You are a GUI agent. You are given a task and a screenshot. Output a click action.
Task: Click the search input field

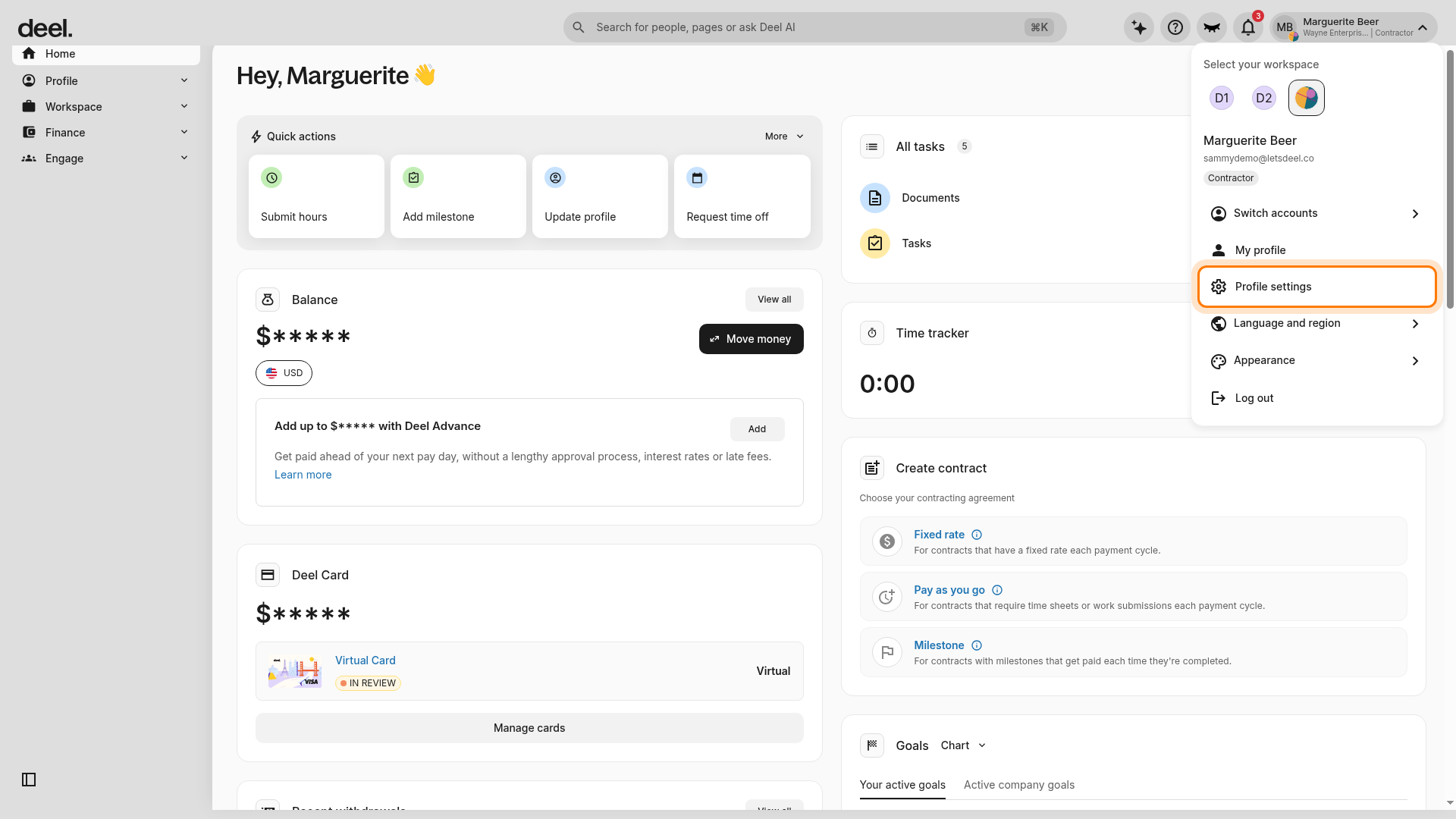point(814,27)
